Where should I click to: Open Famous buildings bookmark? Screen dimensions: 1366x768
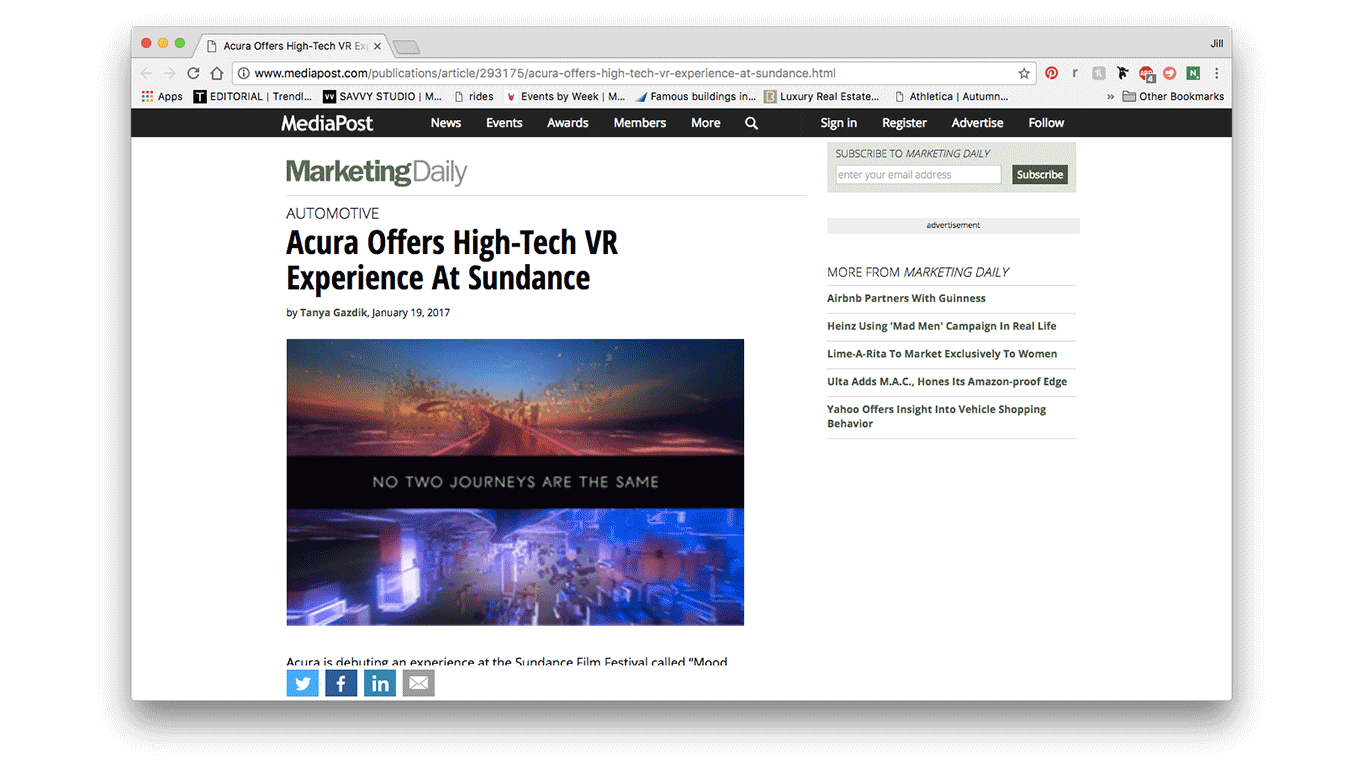[x=696, y=97]
